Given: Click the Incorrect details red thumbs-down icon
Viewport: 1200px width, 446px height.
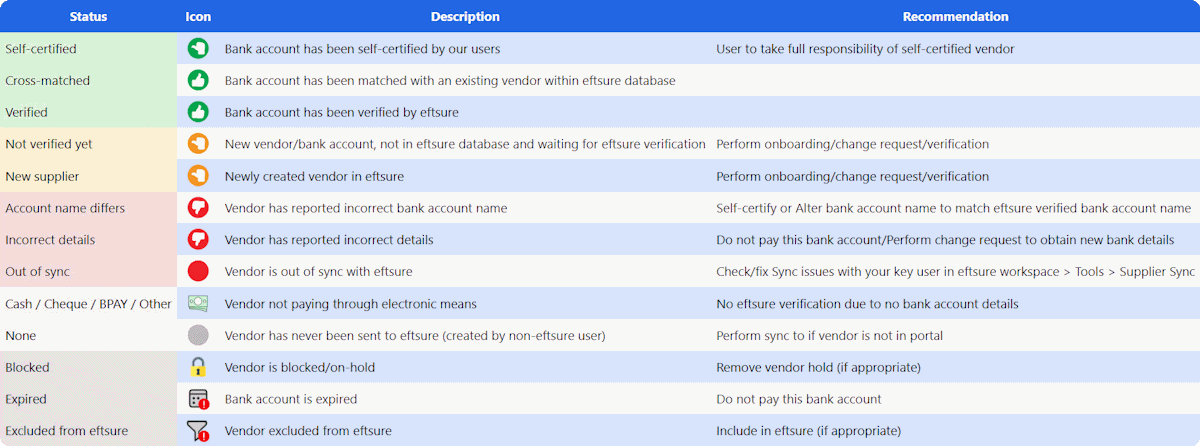Looking at the screenshot, I should 198,239.
